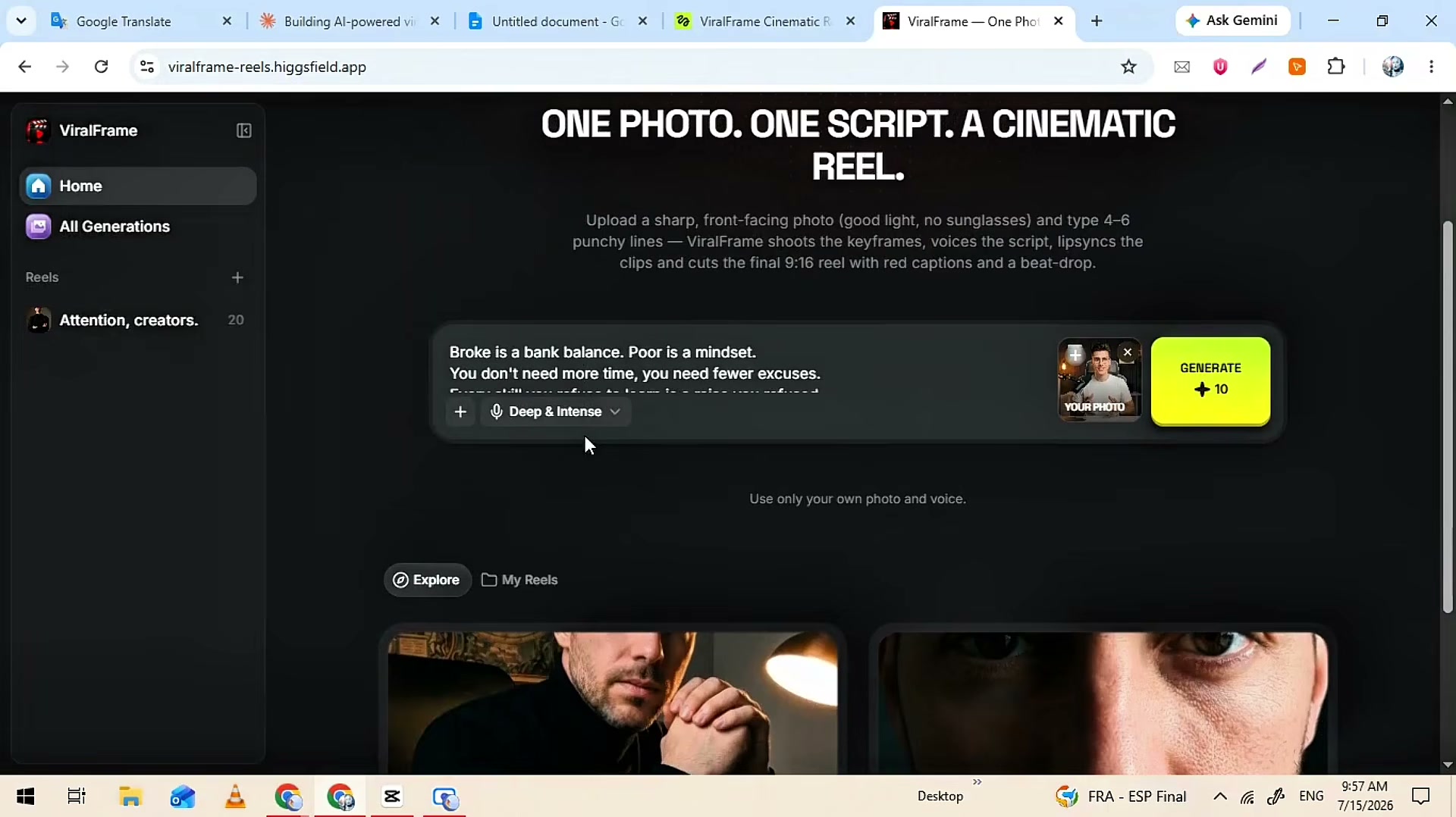Open Chrome three-dot menu
1456x817 pixels.
coord(1432,67)
